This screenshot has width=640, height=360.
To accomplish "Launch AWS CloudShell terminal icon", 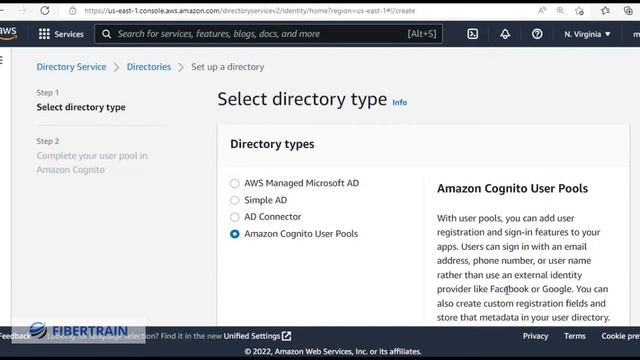I will pyautogui.click(x=473, y=34).
